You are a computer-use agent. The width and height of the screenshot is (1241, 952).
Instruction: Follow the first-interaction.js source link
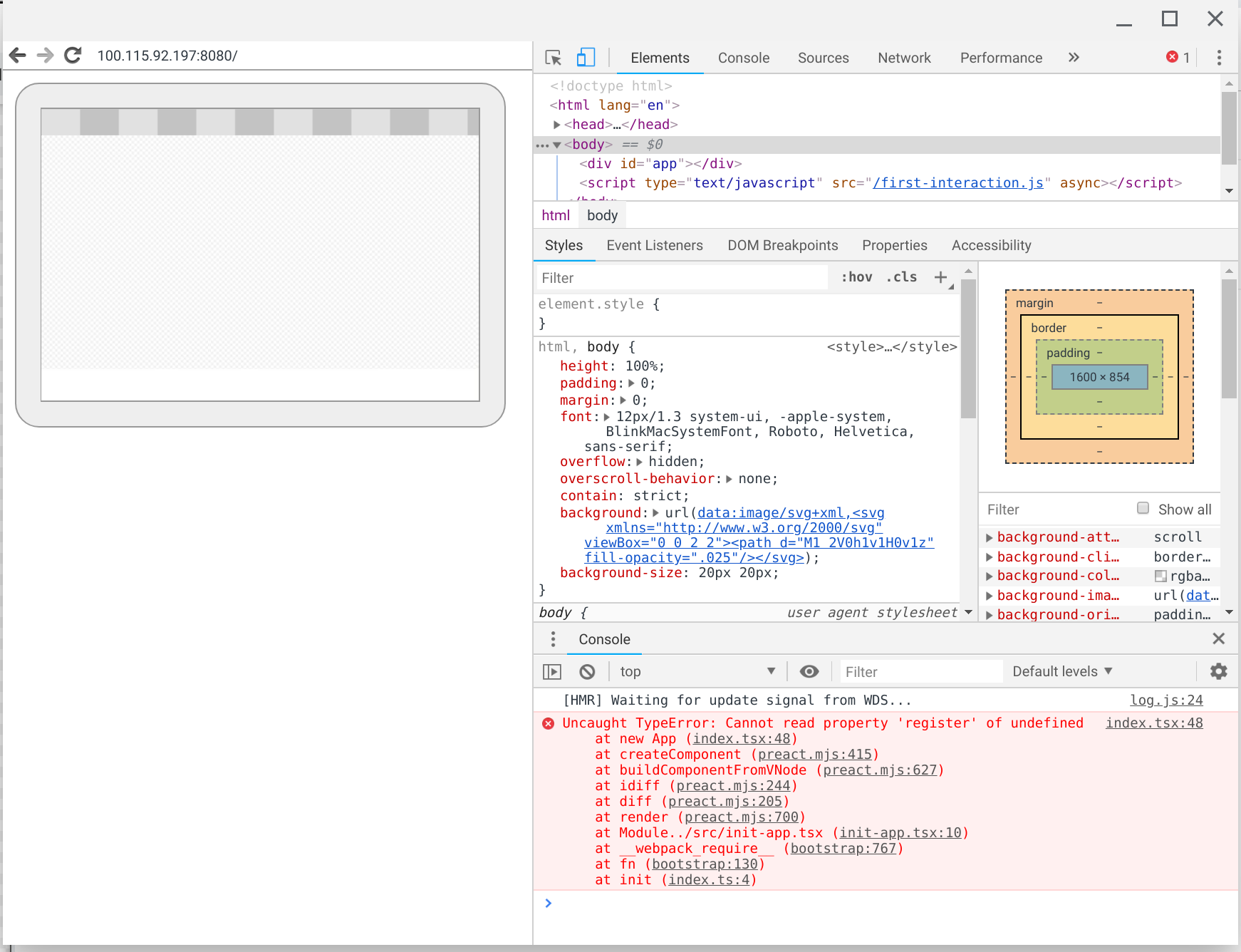tap(958, 182)
